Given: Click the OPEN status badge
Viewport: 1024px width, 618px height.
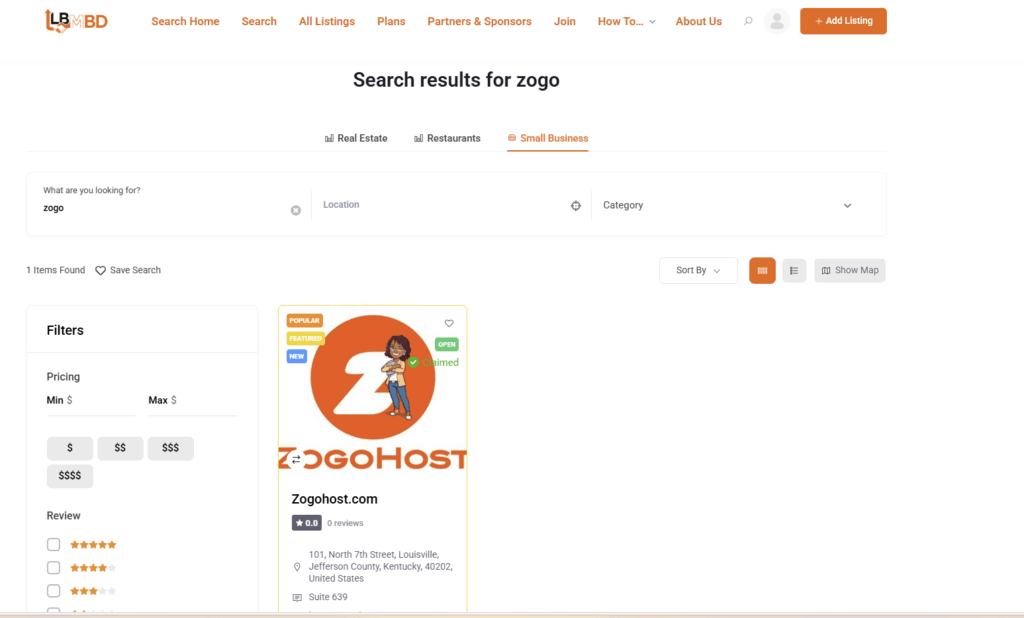Looking at the screenshot, I should (x=447, y=344).
